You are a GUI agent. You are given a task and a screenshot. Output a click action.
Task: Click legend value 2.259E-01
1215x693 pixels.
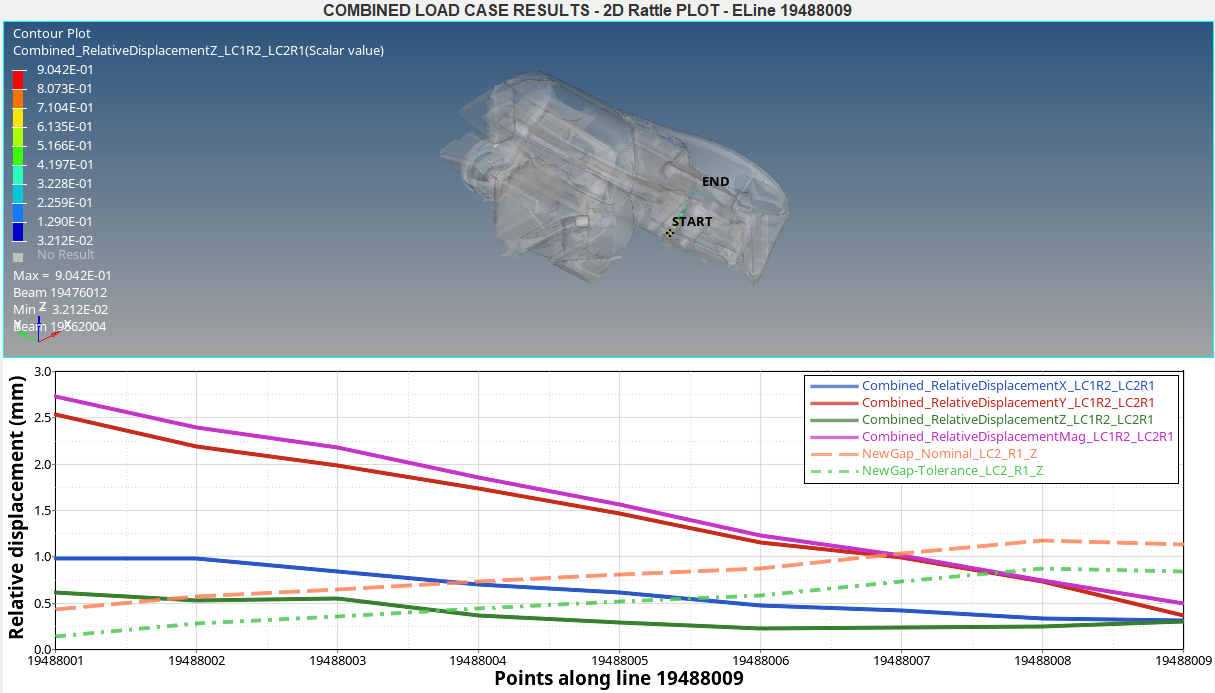pos(65,202)
